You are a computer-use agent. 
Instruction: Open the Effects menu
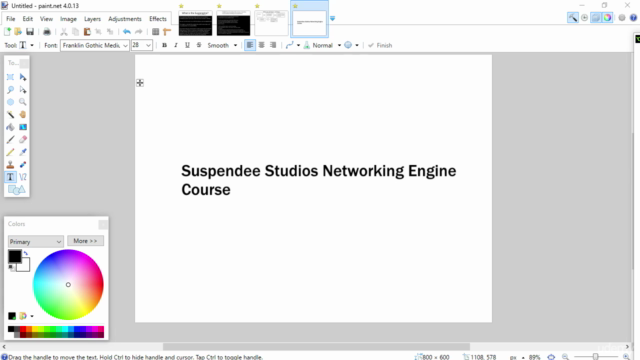click(x=158, y=19)
